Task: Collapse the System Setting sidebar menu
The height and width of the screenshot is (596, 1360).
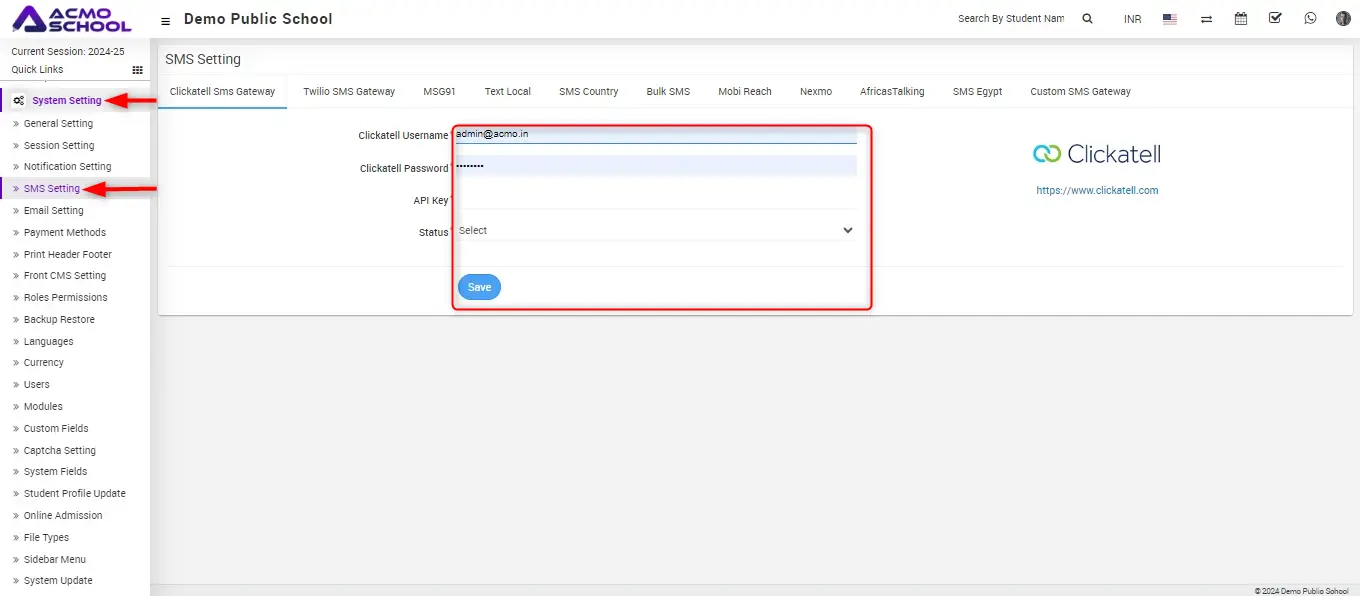Action: tap(66, 100)
